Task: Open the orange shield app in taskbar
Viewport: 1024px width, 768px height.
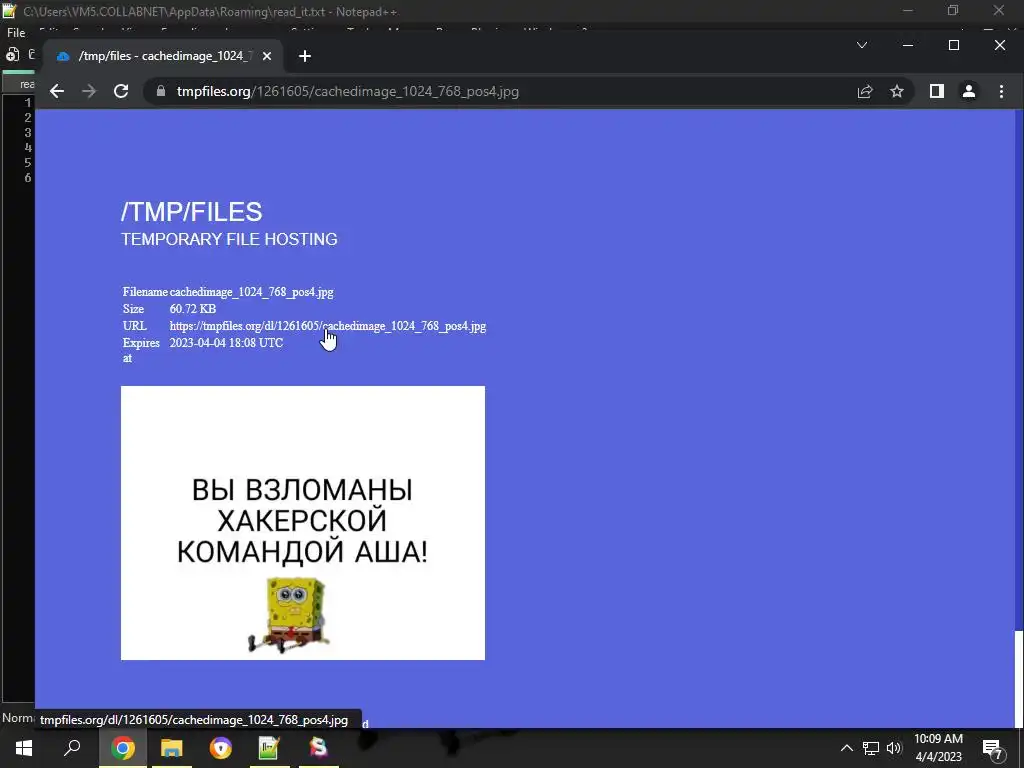Action: (x=221, y=748)
